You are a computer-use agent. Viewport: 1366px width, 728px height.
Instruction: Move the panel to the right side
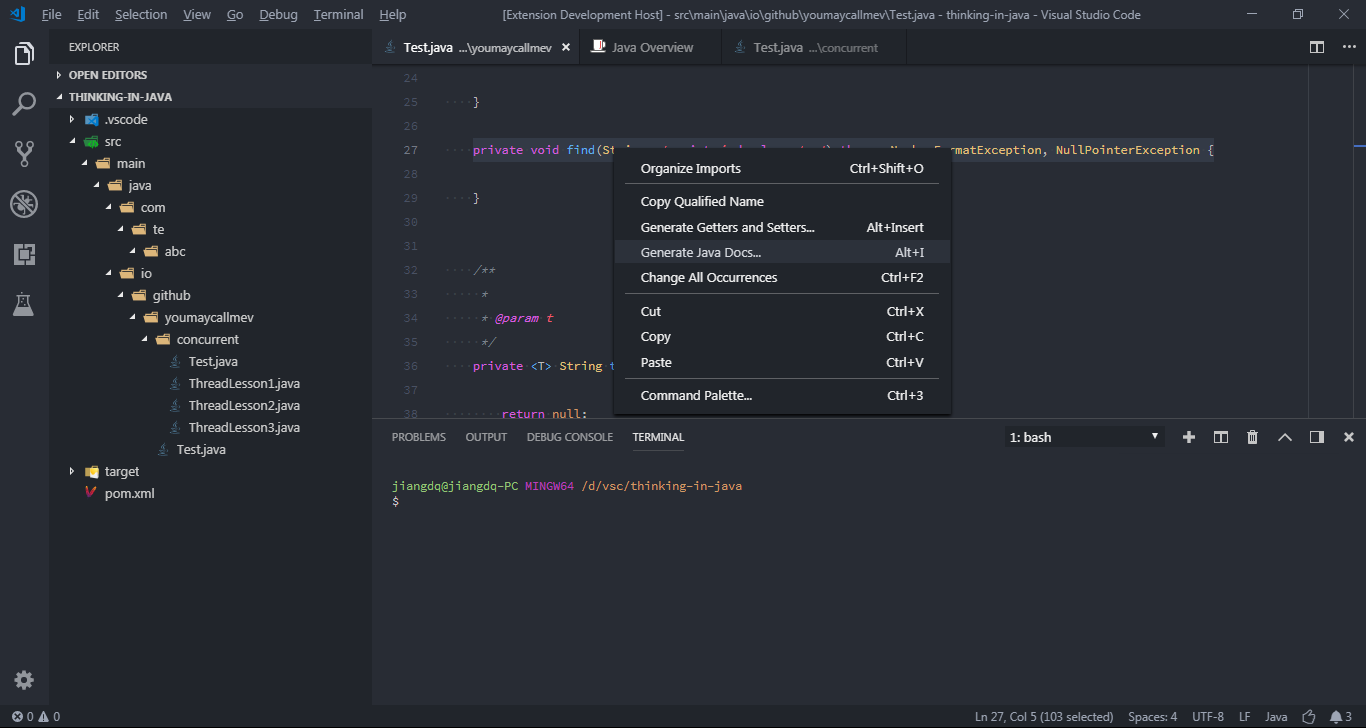point(1317,437)
